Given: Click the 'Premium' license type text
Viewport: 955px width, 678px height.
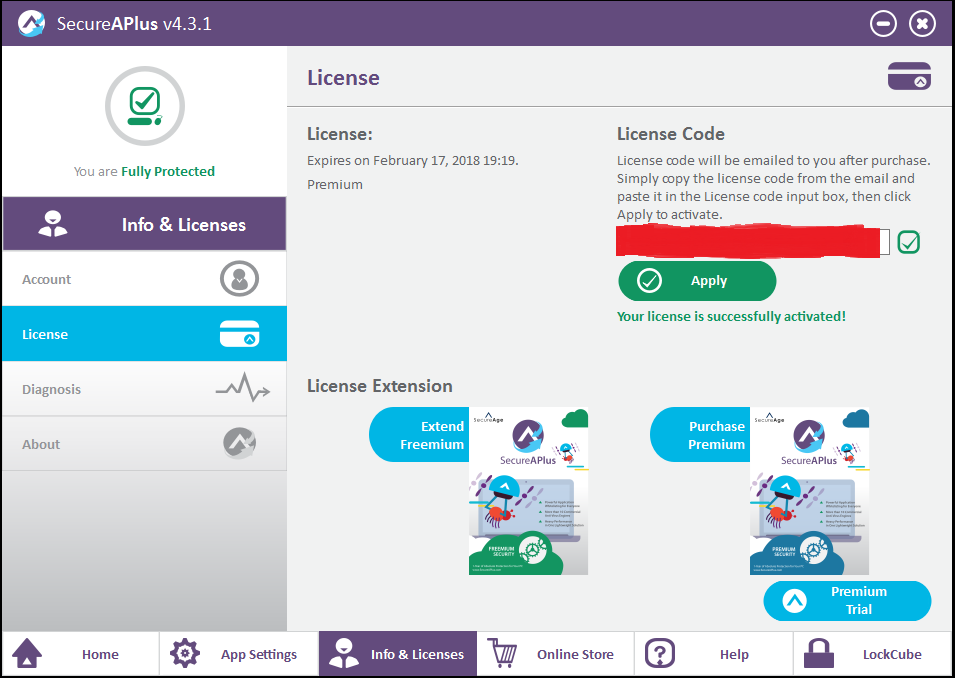Looking at the screenshot, I should click(x=334, y=184).
